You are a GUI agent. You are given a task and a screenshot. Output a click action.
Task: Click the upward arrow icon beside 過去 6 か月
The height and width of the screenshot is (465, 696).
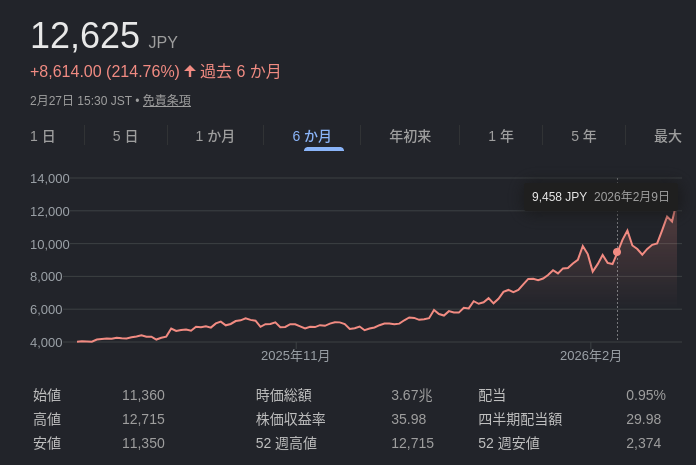[190, 71]
